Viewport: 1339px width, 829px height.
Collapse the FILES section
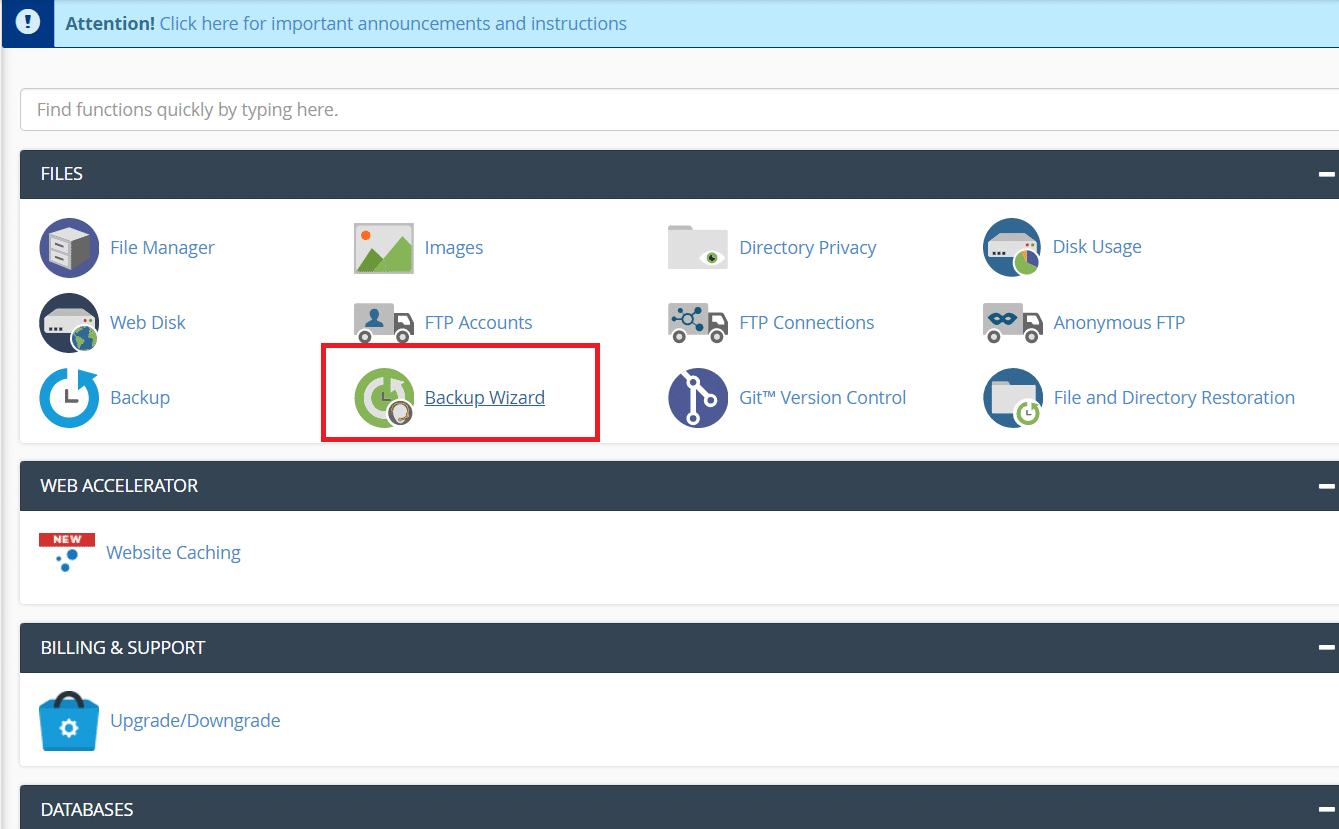[x=1326, y=174]
